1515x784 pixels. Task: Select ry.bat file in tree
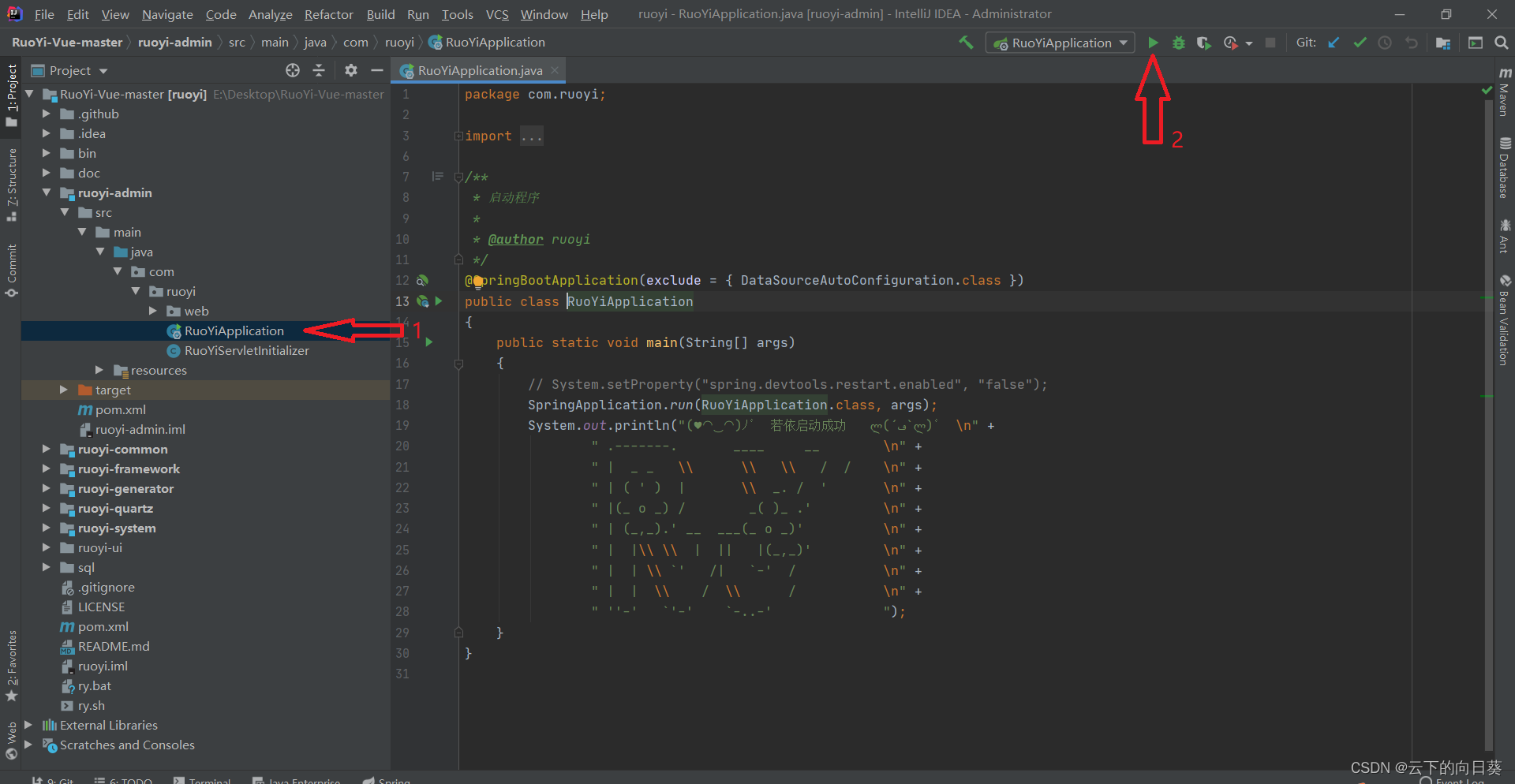click(94, 685)
